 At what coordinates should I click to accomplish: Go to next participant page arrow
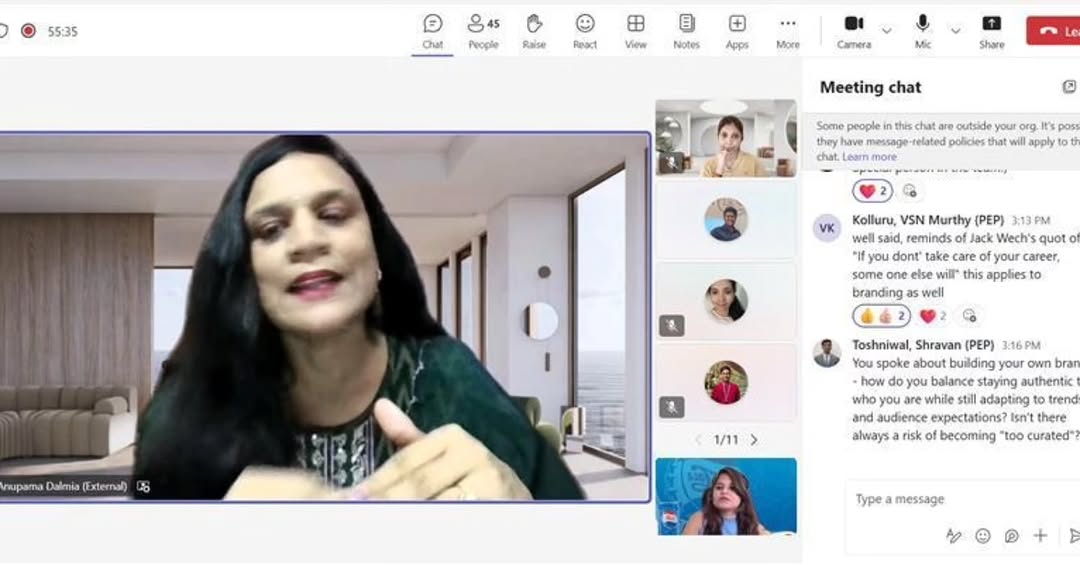754,440
